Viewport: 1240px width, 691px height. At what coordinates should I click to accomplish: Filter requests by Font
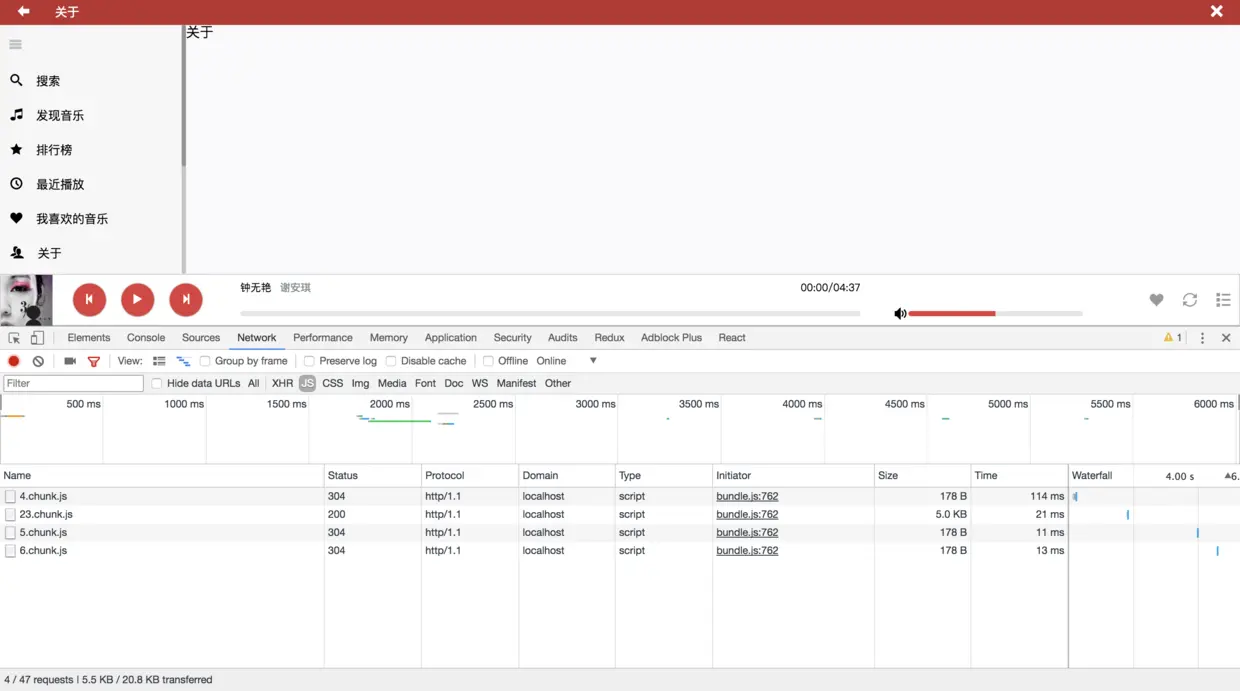(425, 383)
